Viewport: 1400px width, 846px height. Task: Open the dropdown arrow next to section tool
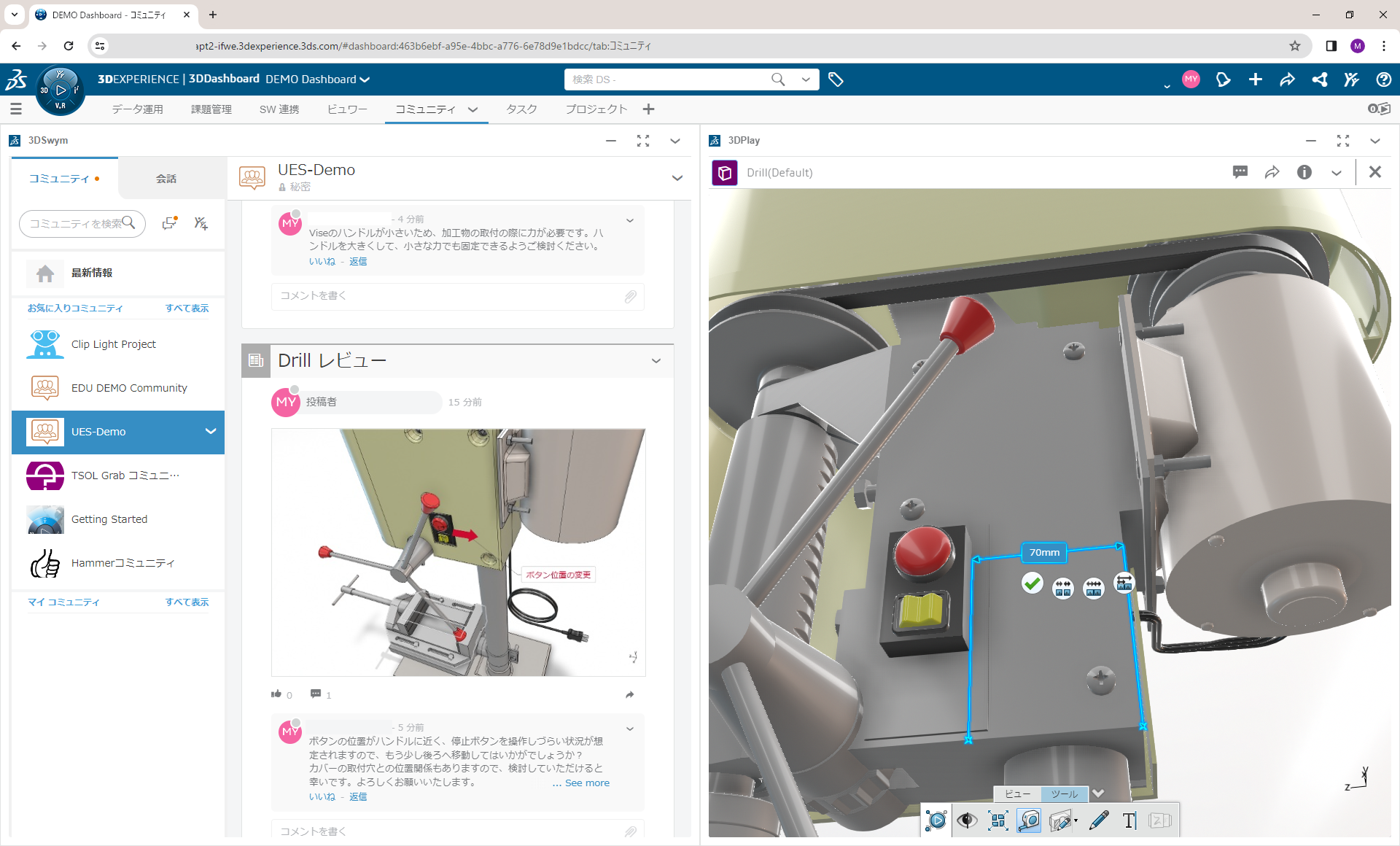(1076, 821)
